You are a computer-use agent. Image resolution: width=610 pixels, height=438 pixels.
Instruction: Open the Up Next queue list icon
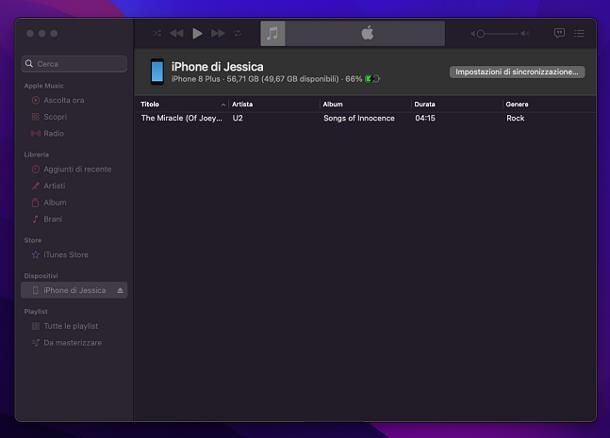[579, 33]
